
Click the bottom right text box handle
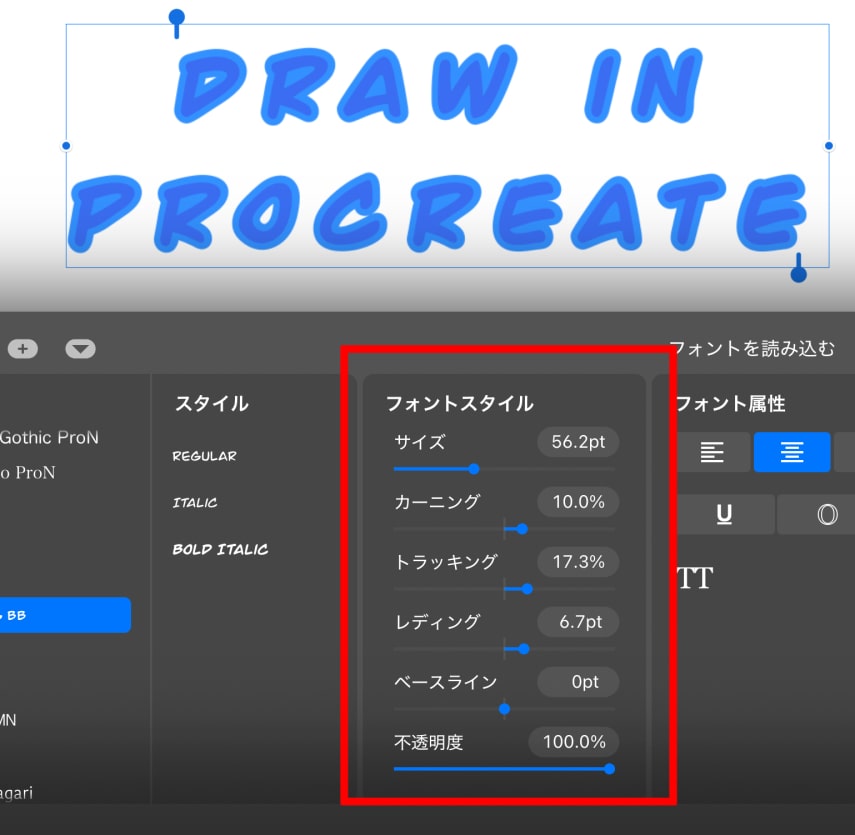point(799,273)
